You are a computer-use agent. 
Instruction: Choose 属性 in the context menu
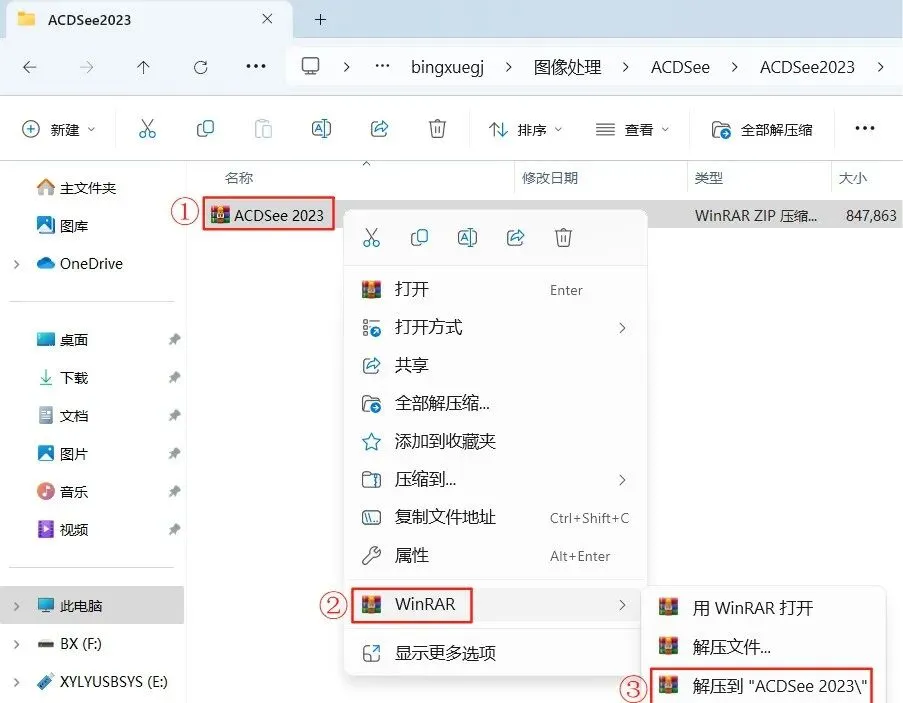coord(495,555)
